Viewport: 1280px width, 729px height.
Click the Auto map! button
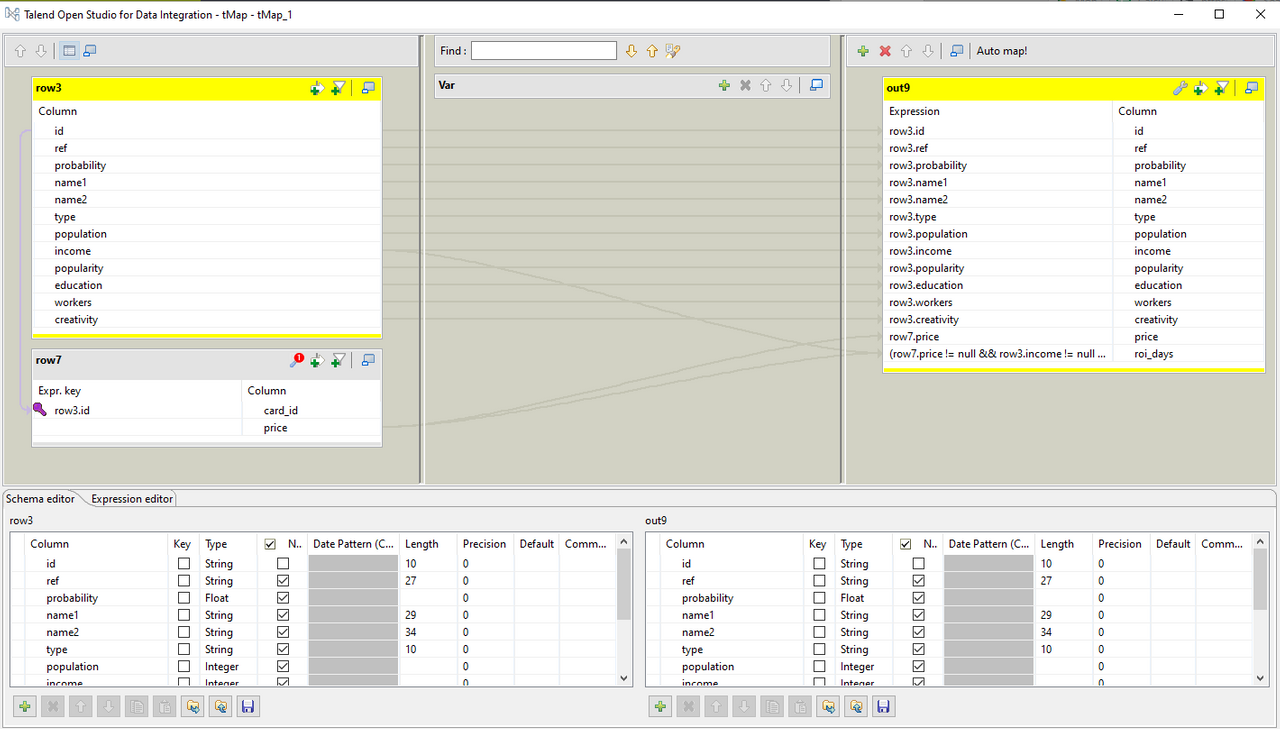(x=1001, y=51)
